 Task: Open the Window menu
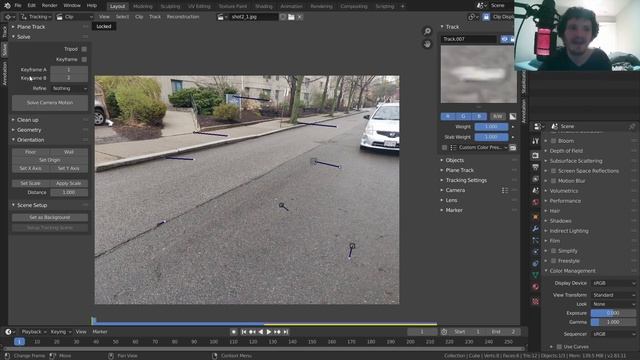click(x=72, y=6)
